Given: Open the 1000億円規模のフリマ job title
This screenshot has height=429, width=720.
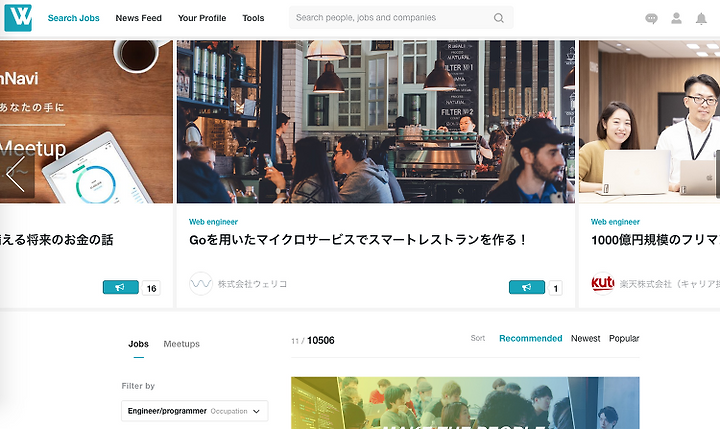Looking at the screenshot, I should tap(655, 240).
